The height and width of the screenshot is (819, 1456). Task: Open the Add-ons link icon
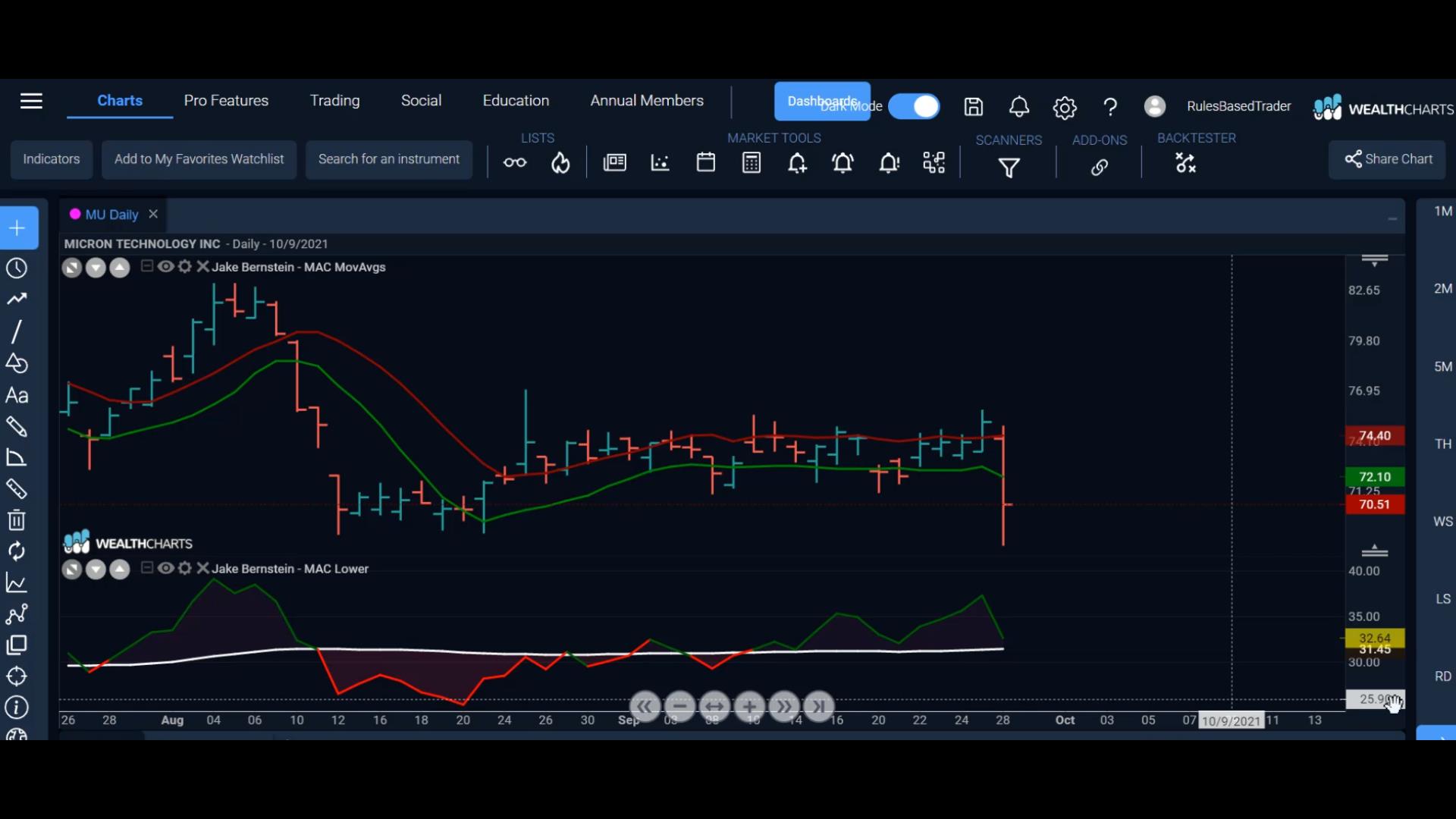(x=1100, y=167)
